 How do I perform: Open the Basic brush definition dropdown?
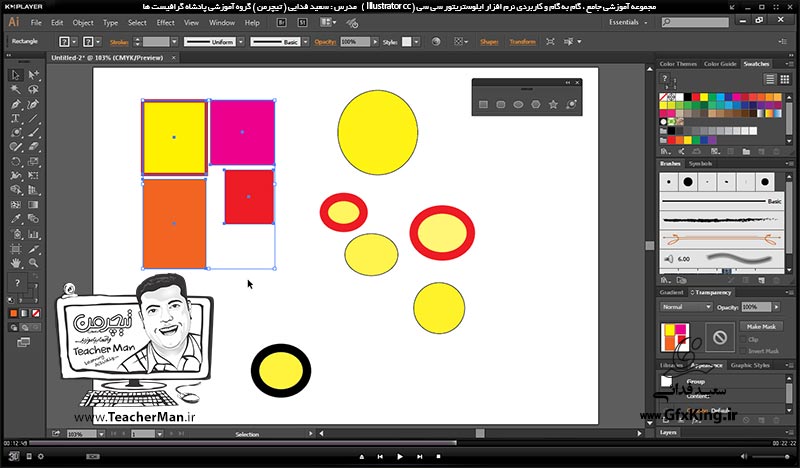pyautogui.click(x=305, y=42)
